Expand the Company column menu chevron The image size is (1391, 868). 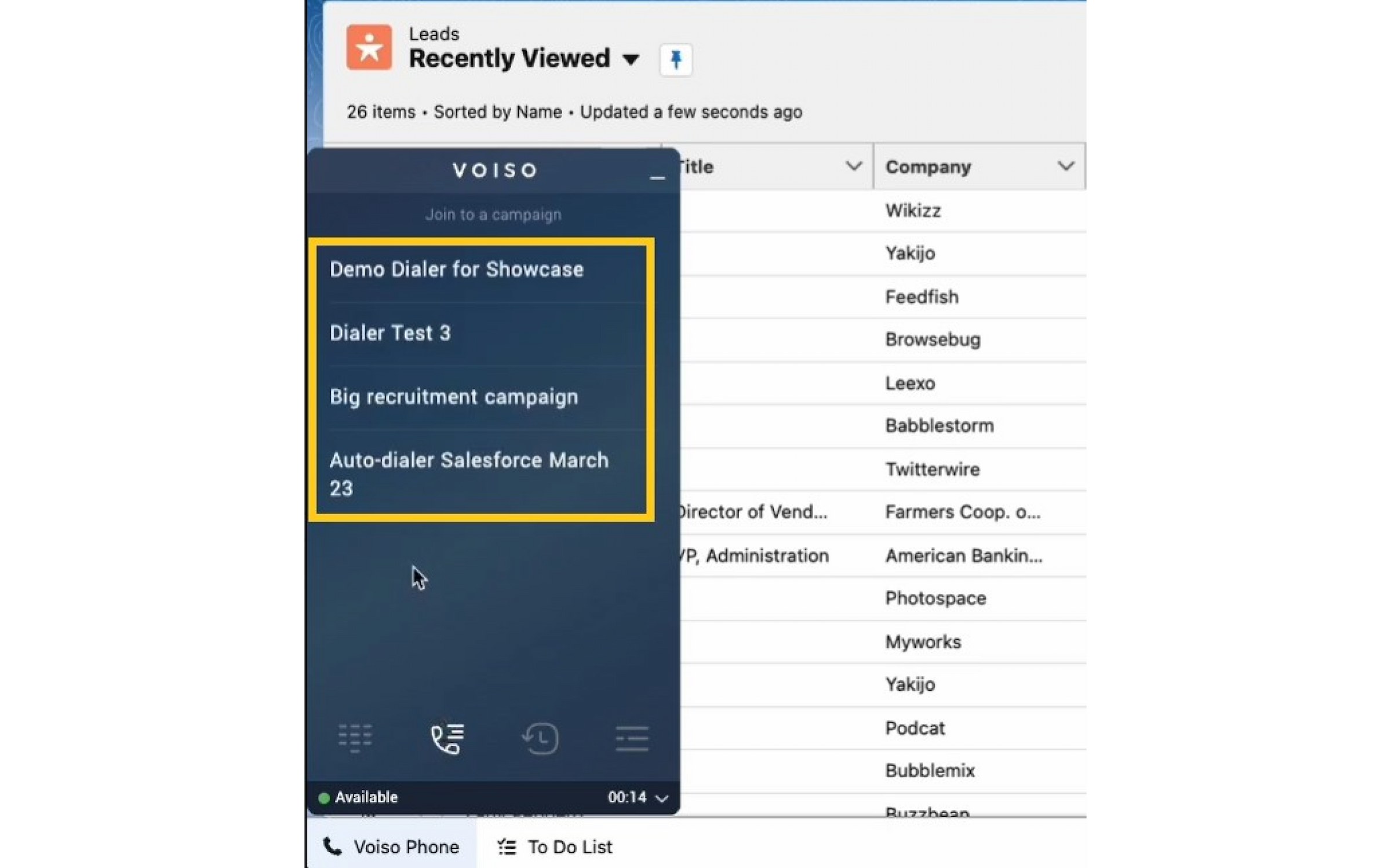coord(1066,166)
